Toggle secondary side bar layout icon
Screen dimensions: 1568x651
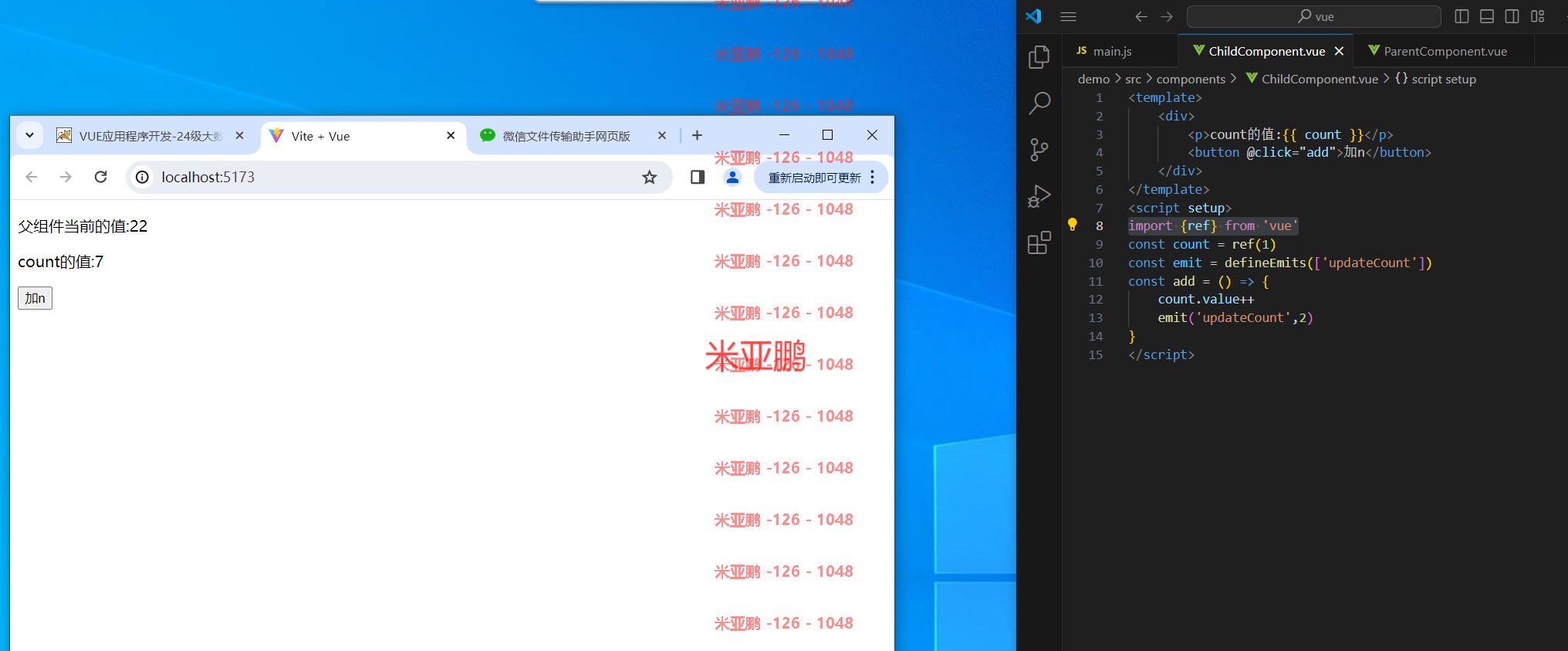[x=1512, y=16]
